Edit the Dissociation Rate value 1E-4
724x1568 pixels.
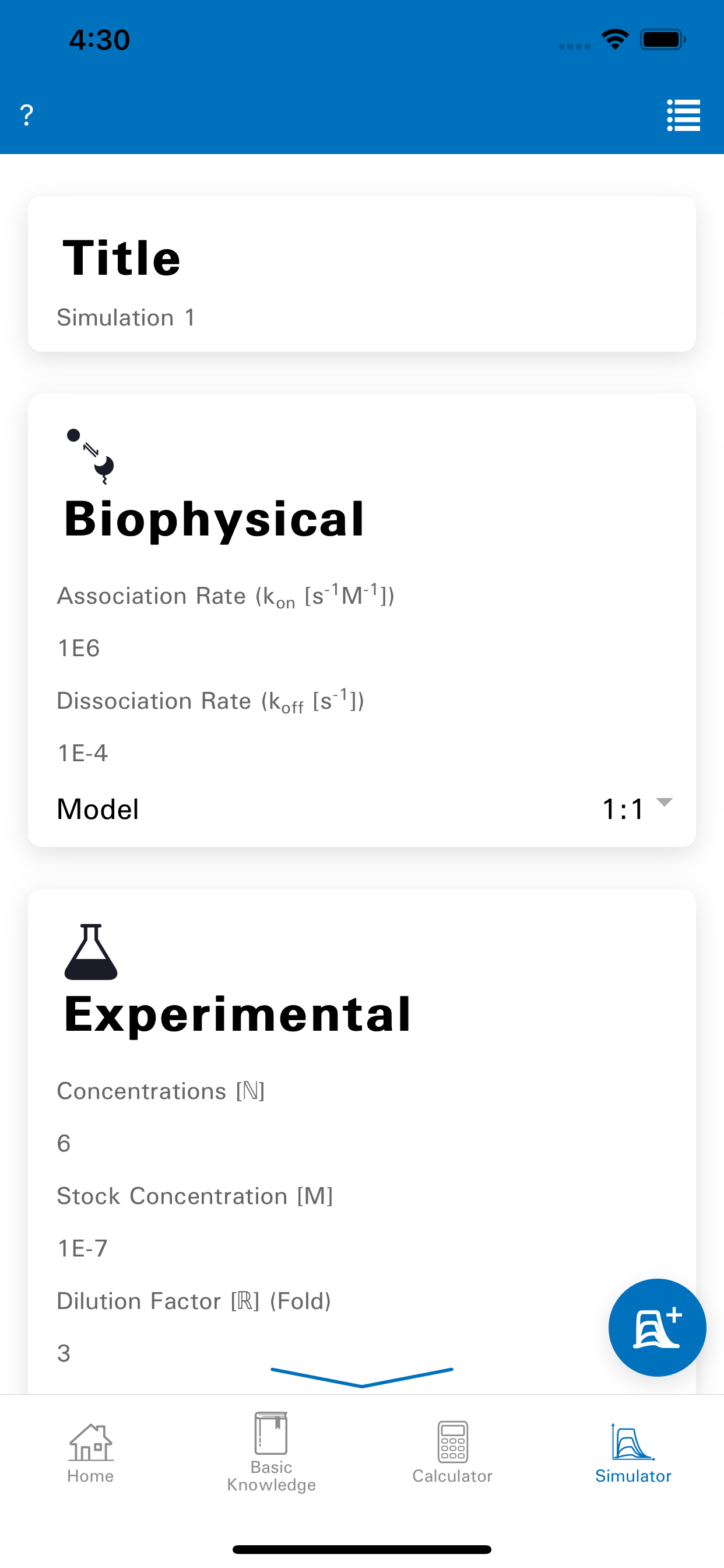362,753
